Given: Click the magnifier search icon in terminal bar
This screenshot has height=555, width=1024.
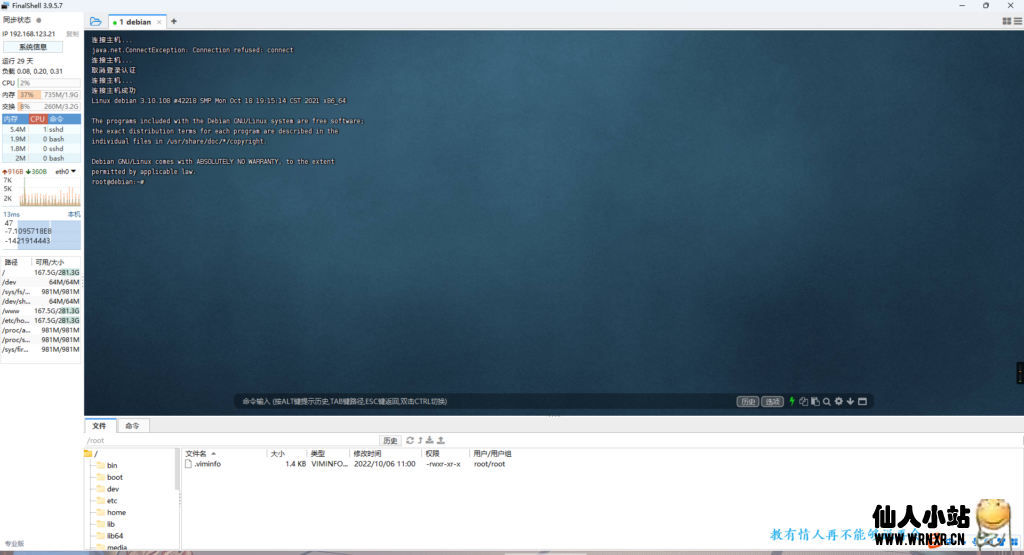Looking at the screenshot, I should click(x=827, y=401).
